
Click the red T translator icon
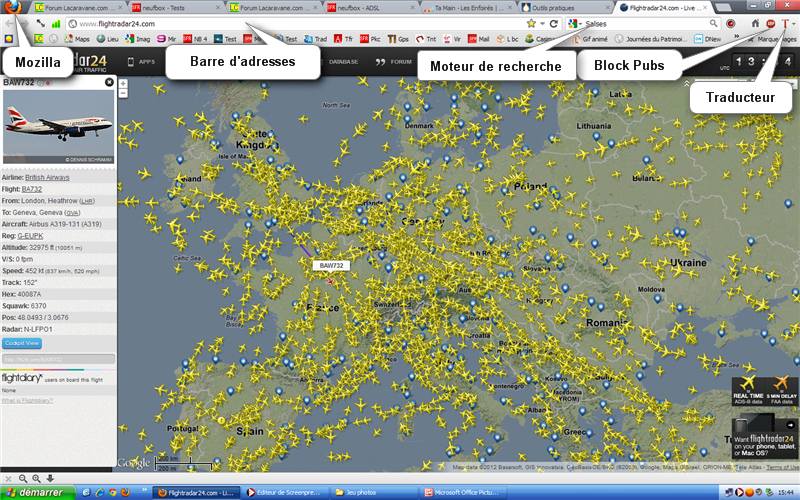point(785,23)
